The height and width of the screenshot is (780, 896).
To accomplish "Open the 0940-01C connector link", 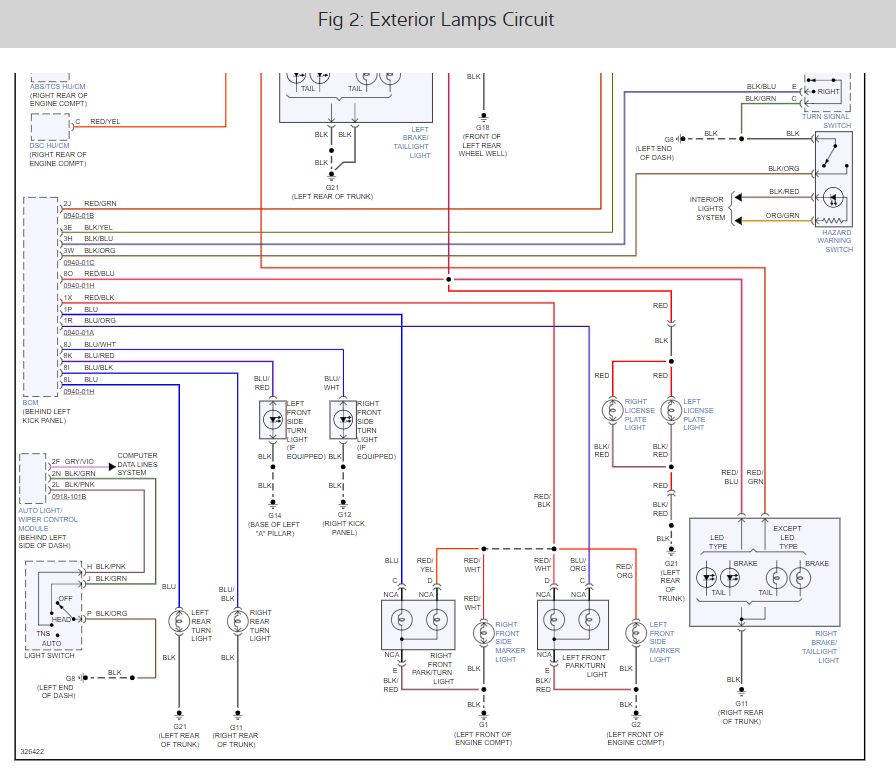I will (78, 262).
